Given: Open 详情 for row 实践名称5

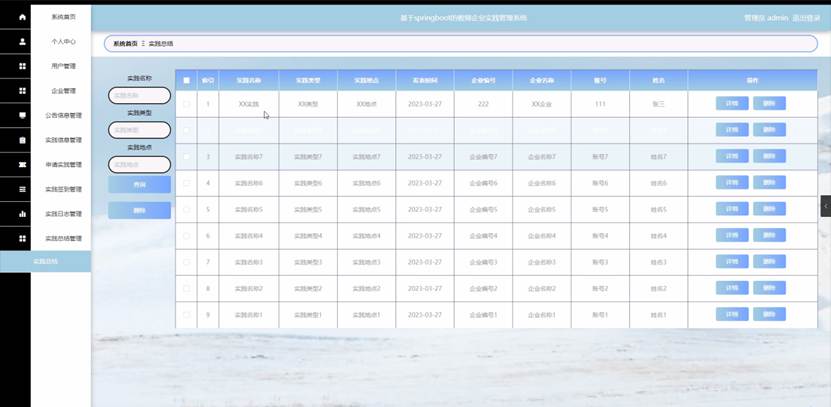Looking at the screenshot, I should tap(732, 209).
